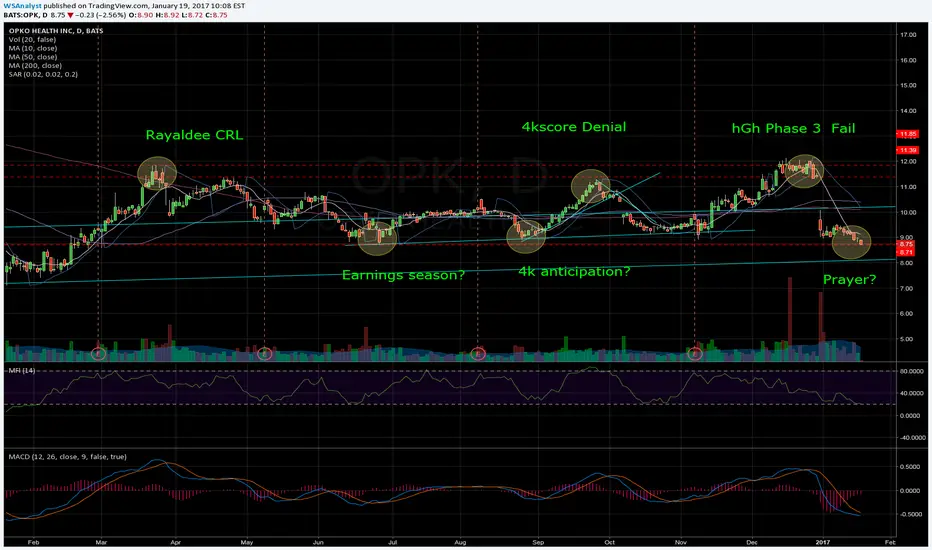Click the MA (10, close) indicator legend
The image size is (932, 550).
point(33,48)
